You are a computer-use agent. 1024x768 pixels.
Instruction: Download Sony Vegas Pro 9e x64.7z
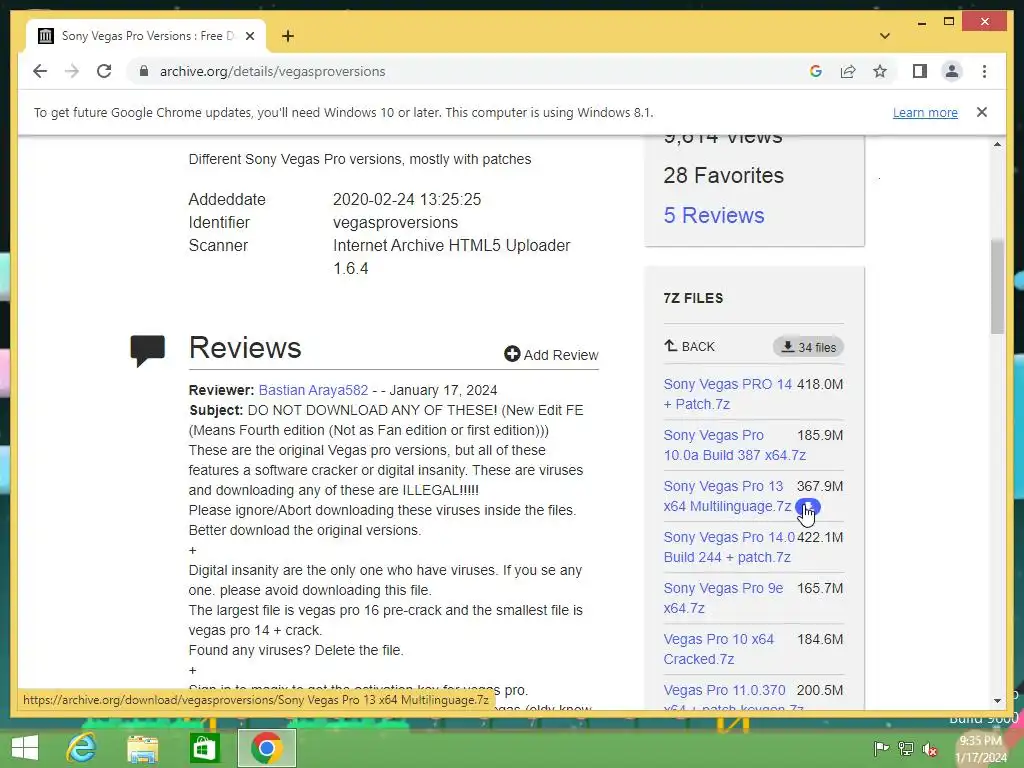click(x=723, y=598)
